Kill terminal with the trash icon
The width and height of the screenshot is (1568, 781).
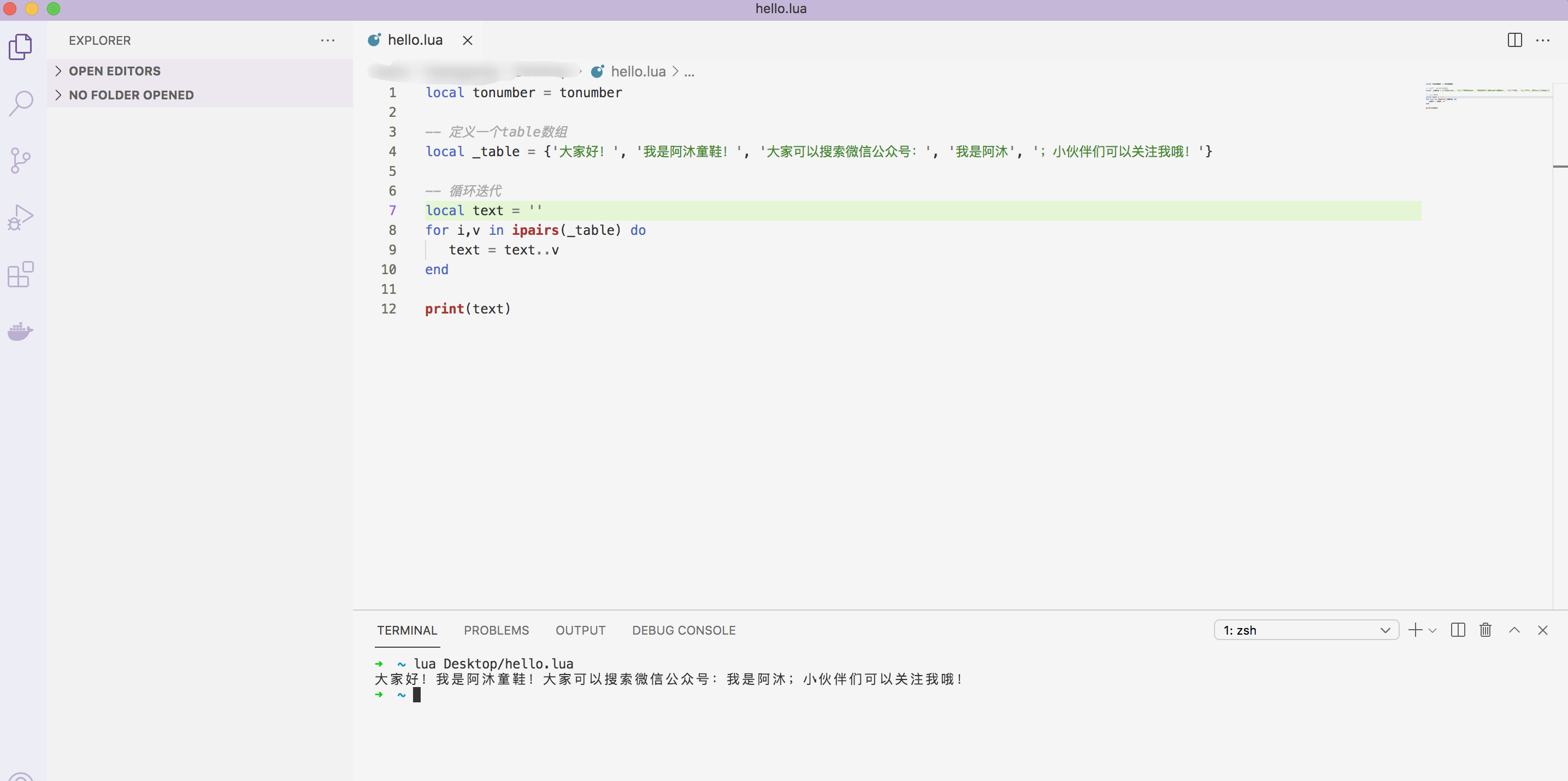pyautogui.click(x=1485, y=630)
